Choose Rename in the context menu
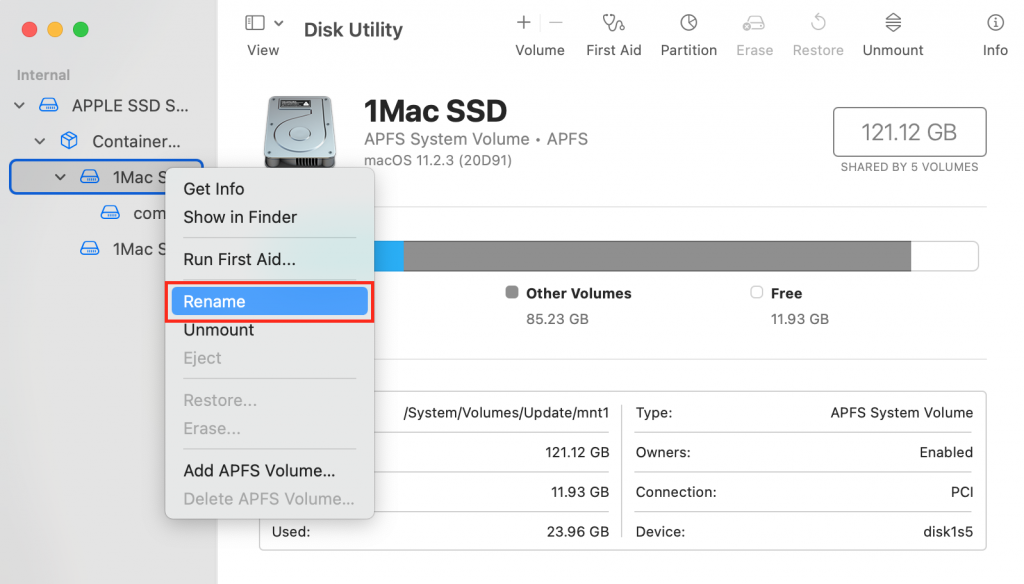 [270, 302]
